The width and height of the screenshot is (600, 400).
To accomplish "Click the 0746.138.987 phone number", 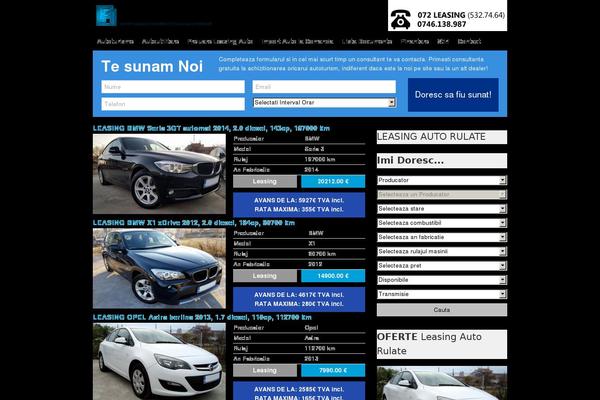I will click(x=442, y=24).
